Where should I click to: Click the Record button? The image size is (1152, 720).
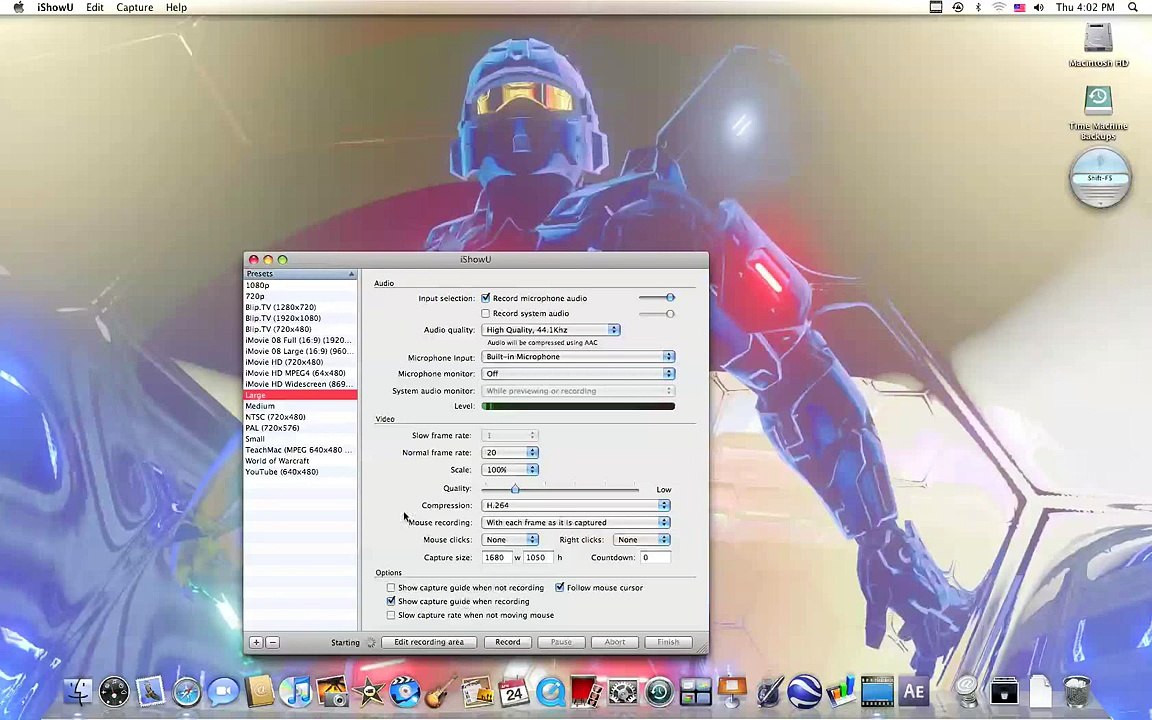pyautogui.click(x=508, y=642)
